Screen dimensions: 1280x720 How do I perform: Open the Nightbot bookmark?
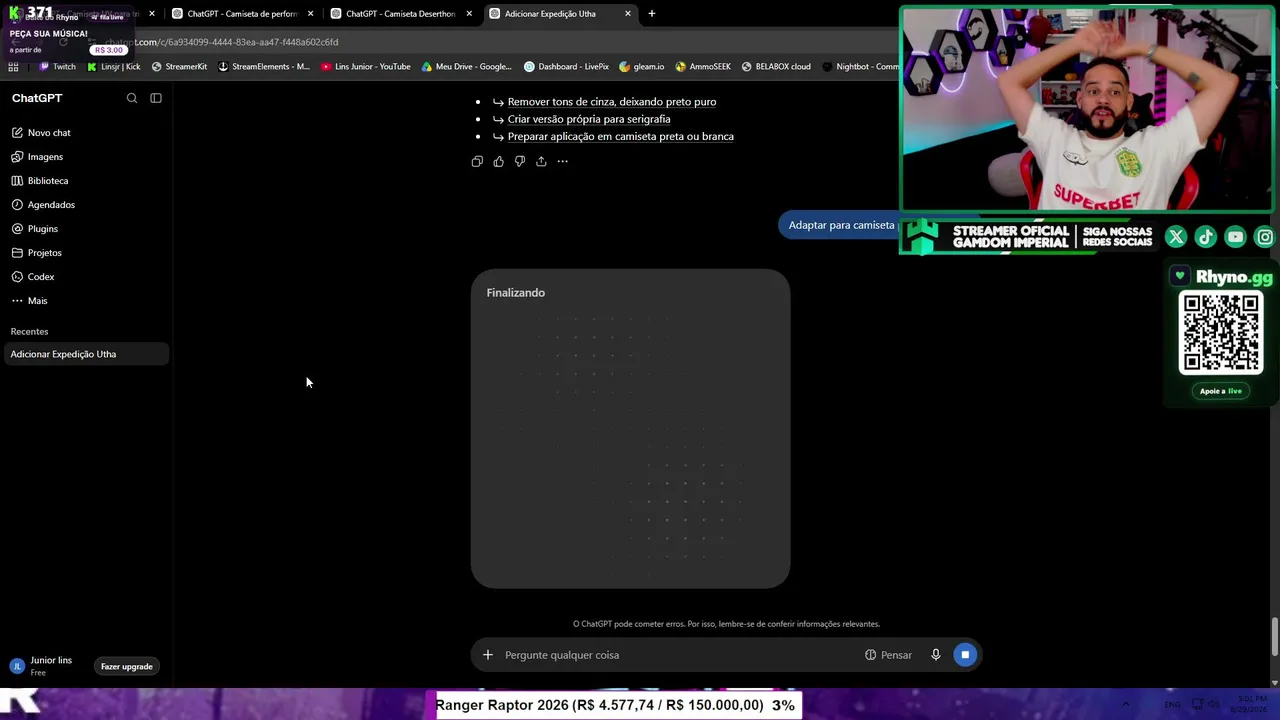[x=860, y=67]
